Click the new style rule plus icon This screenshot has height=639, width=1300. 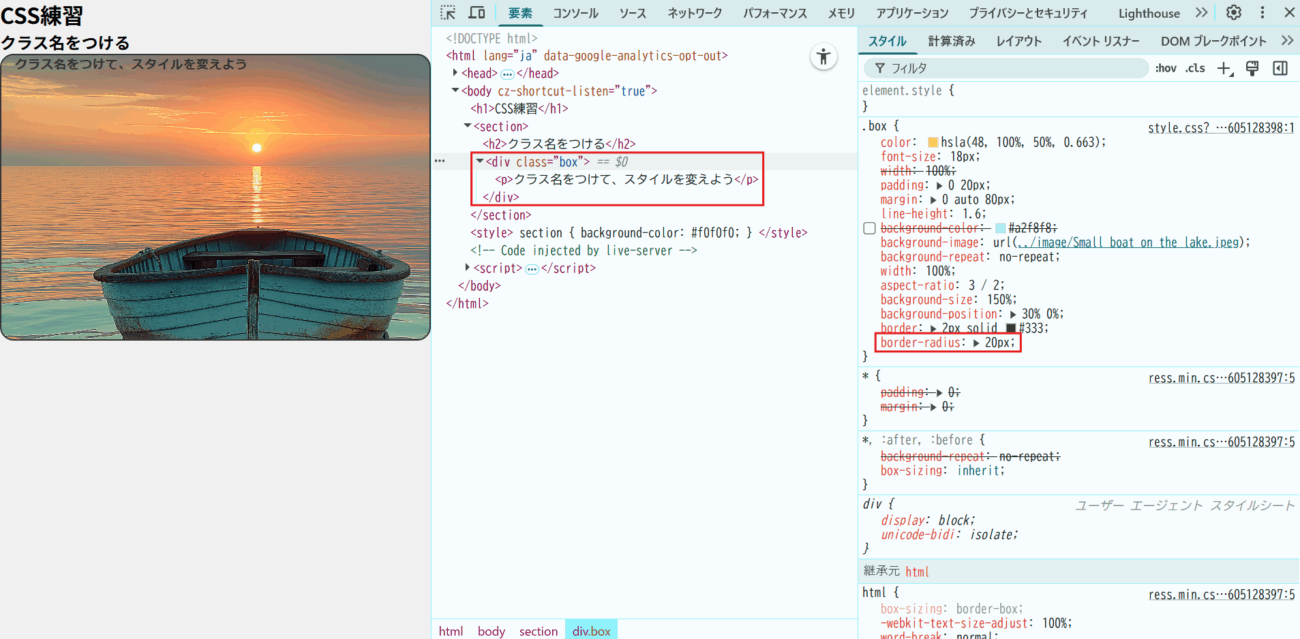1224,68
